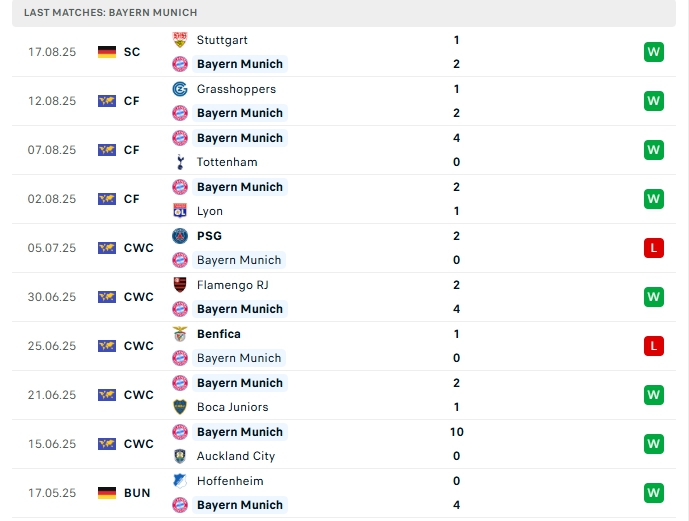
Task: Click the red L badge for Benfica match
Action: [654, 346]
